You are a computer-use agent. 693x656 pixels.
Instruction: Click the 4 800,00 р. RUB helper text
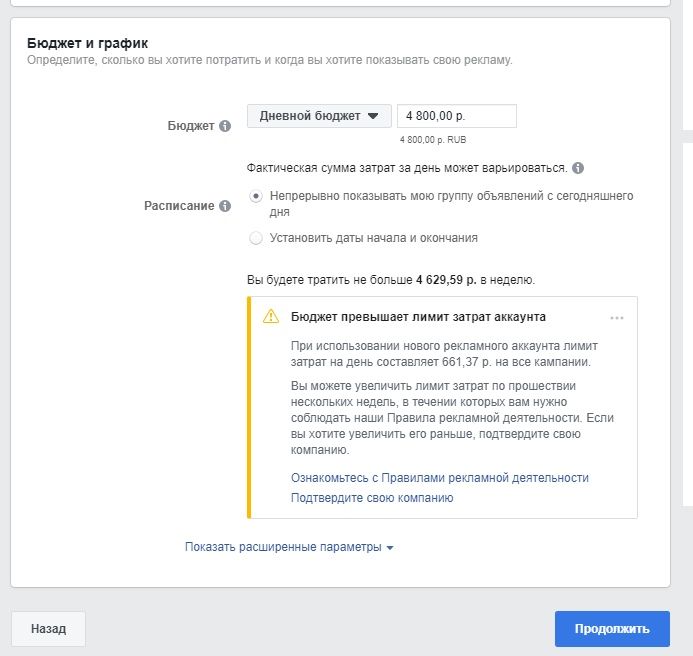pos(433,140)
